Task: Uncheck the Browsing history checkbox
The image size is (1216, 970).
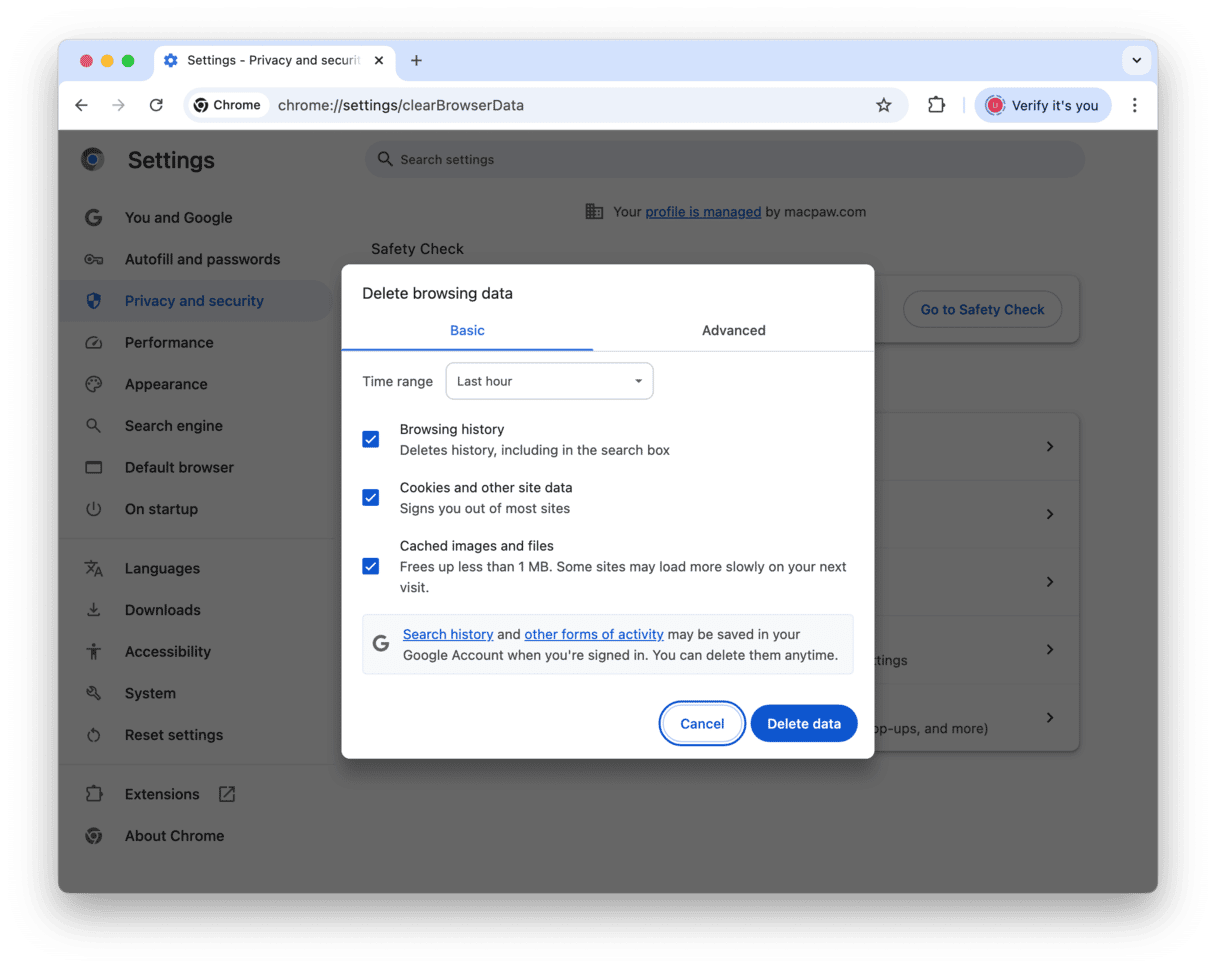Action: [x=371, y=439]
